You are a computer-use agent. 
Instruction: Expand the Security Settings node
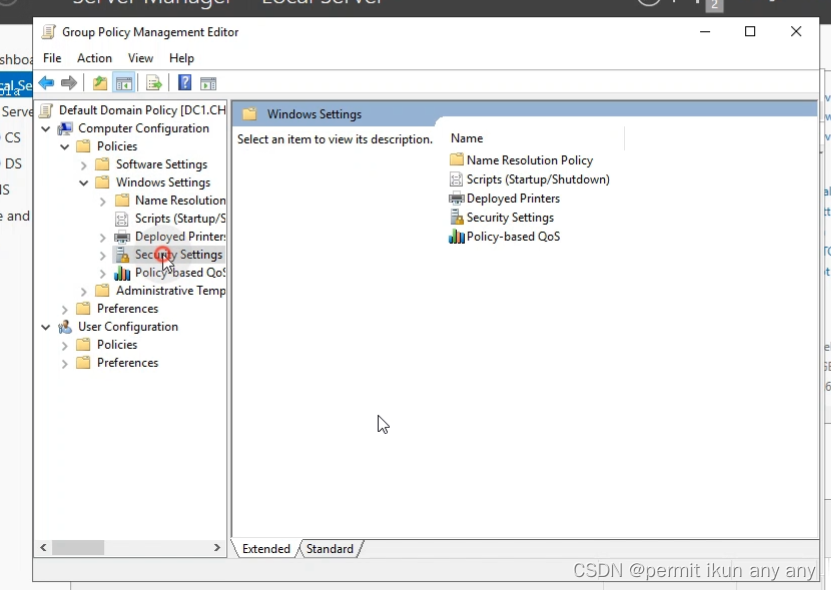point(103,255)
